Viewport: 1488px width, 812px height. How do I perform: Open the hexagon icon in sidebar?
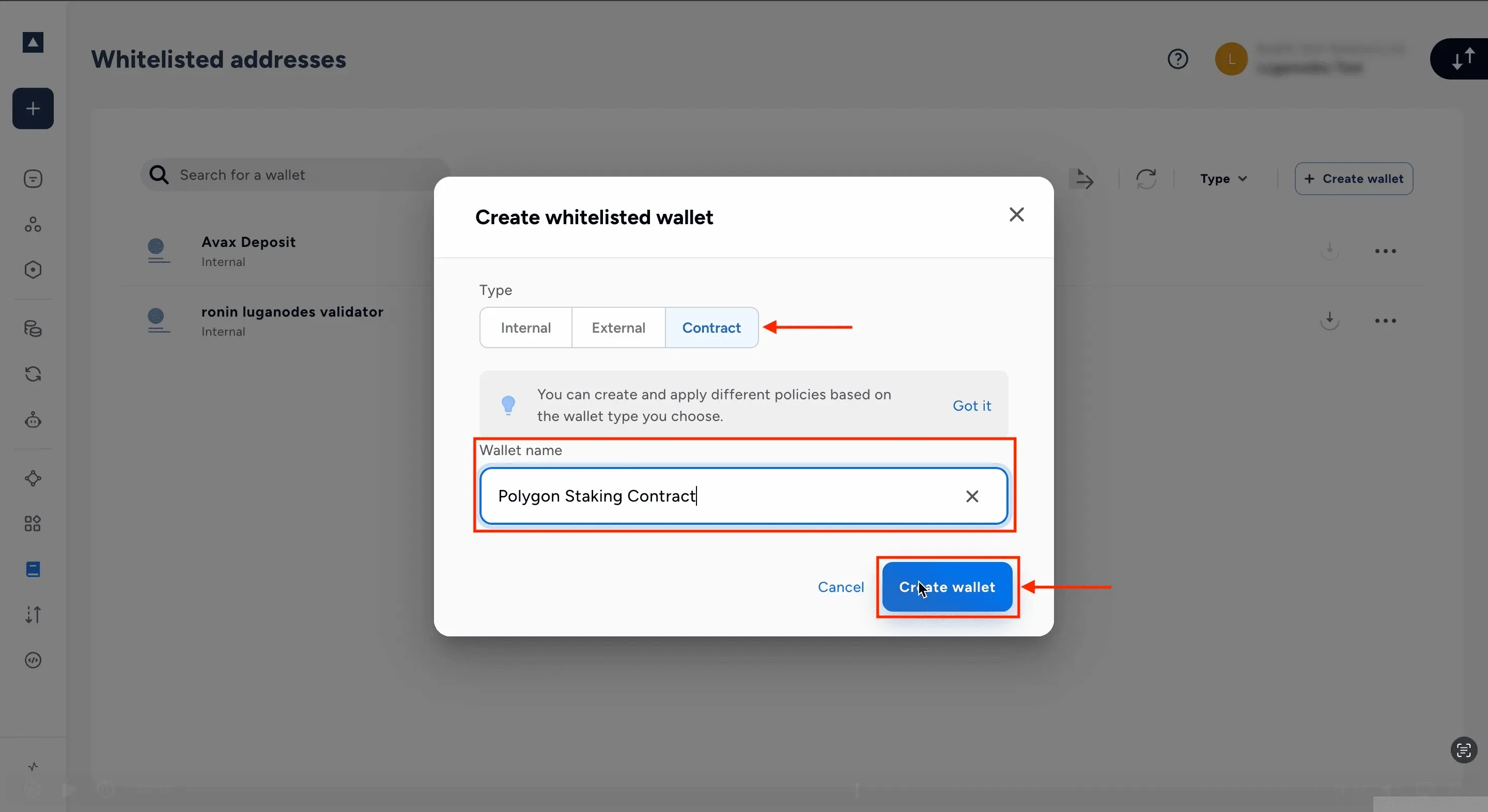point(33,270)
